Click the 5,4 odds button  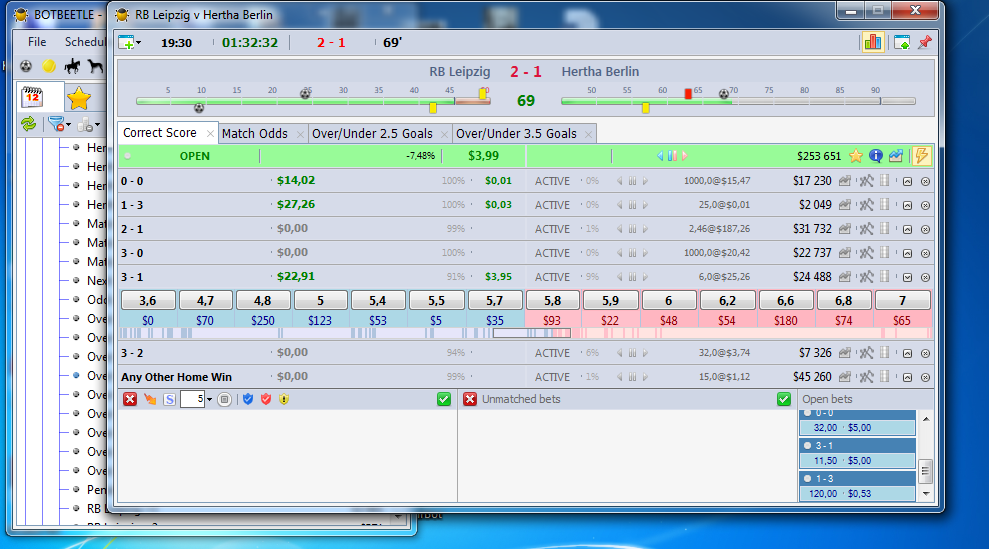[x=377, y=300]
